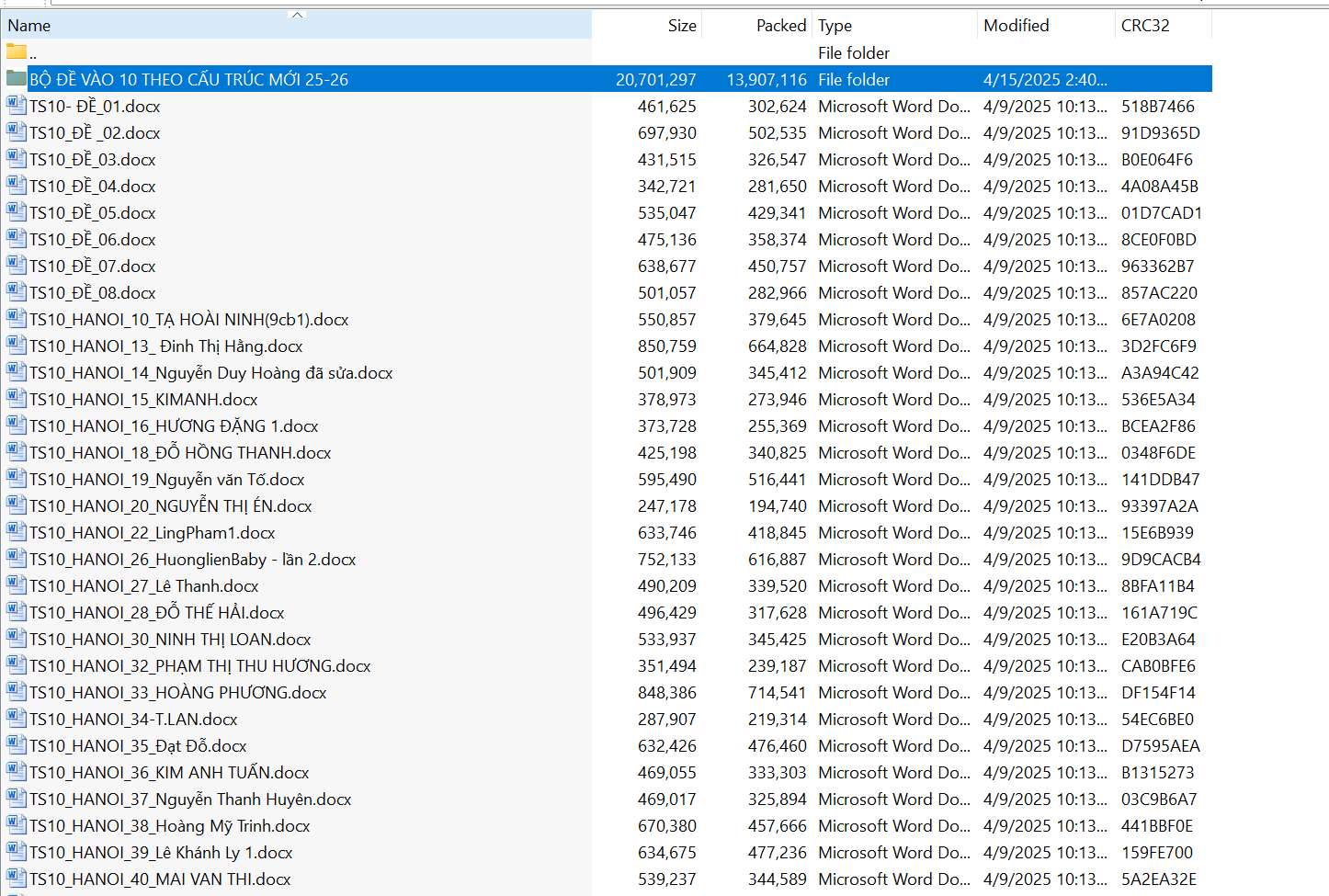Click Word icon beside TS10_HANOI_34-T.LAN.docx

tap(16, 719)
